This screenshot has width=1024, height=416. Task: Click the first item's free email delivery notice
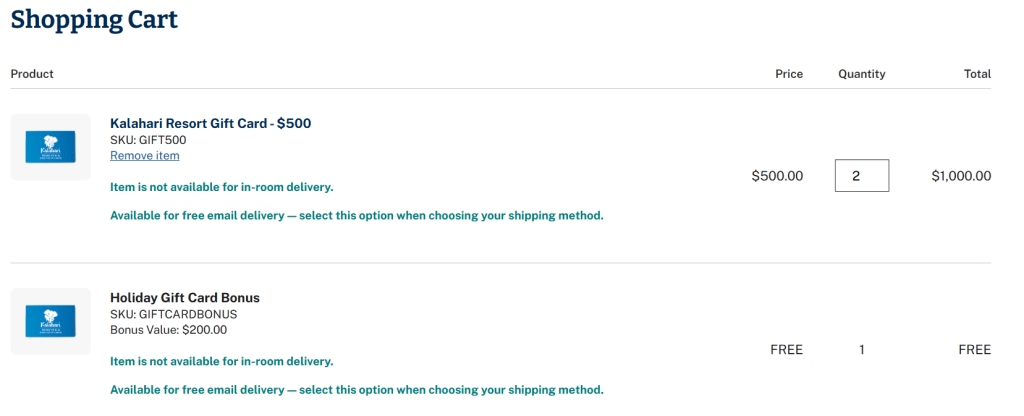point(356,215)
